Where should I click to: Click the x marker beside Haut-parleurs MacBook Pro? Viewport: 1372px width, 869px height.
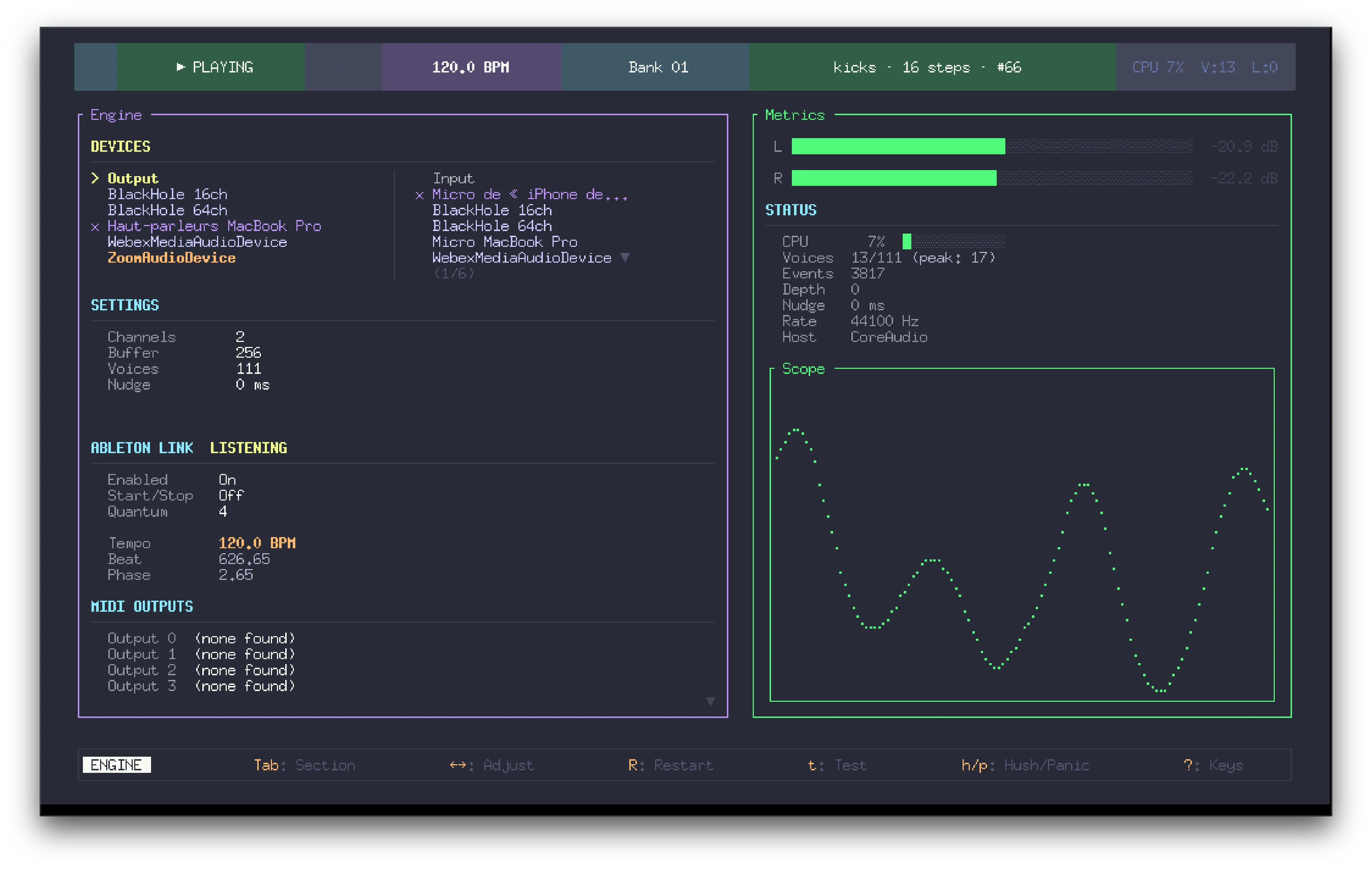point(95,227)
